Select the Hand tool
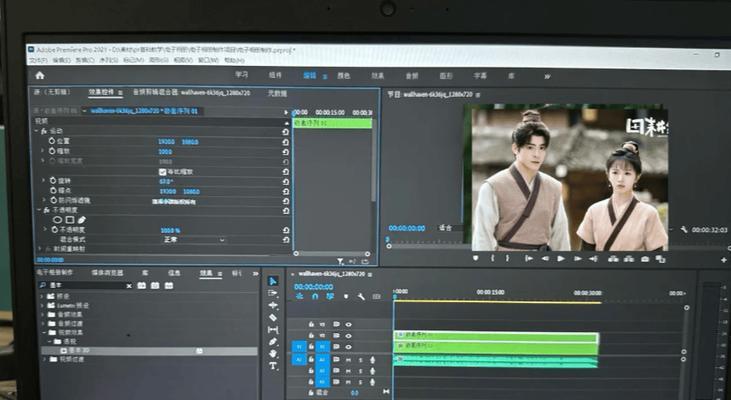731x400 pixels. click(x=273, y=353)
